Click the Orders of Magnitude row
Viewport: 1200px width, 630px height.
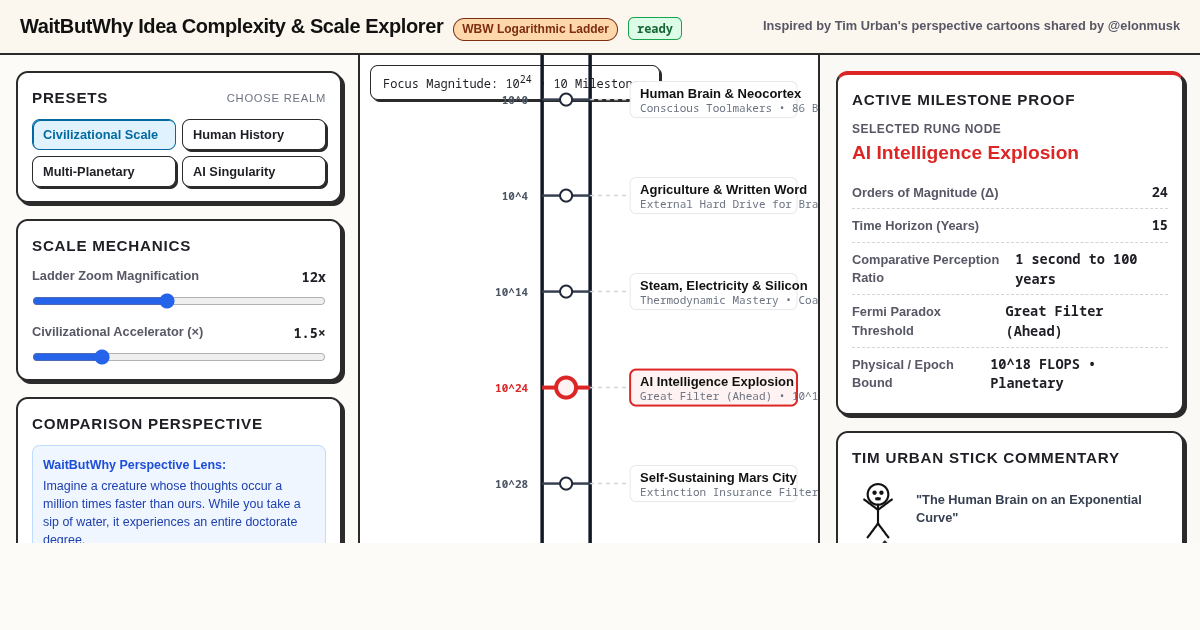click(1010, 193)
